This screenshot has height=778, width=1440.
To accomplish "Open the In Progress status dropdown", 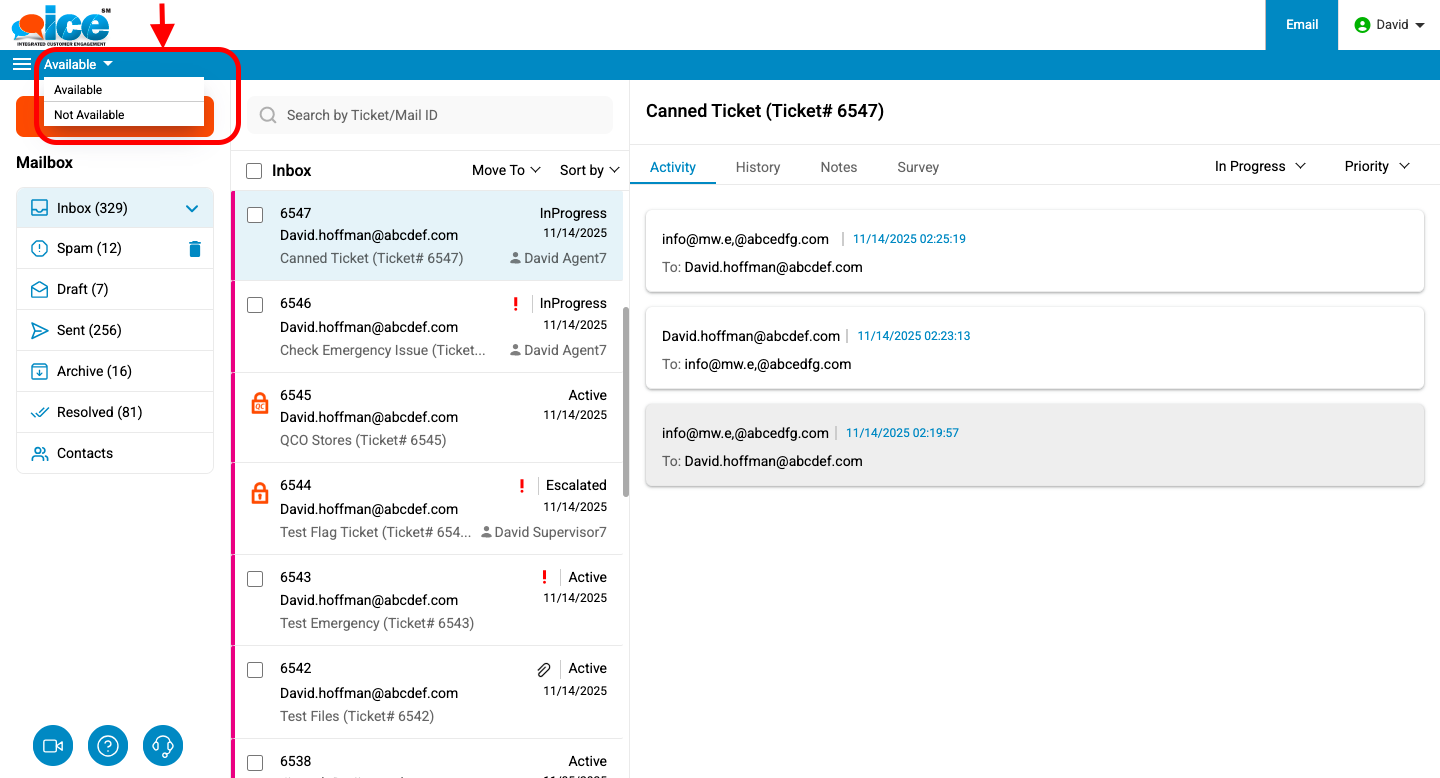I will point(1260,166).
